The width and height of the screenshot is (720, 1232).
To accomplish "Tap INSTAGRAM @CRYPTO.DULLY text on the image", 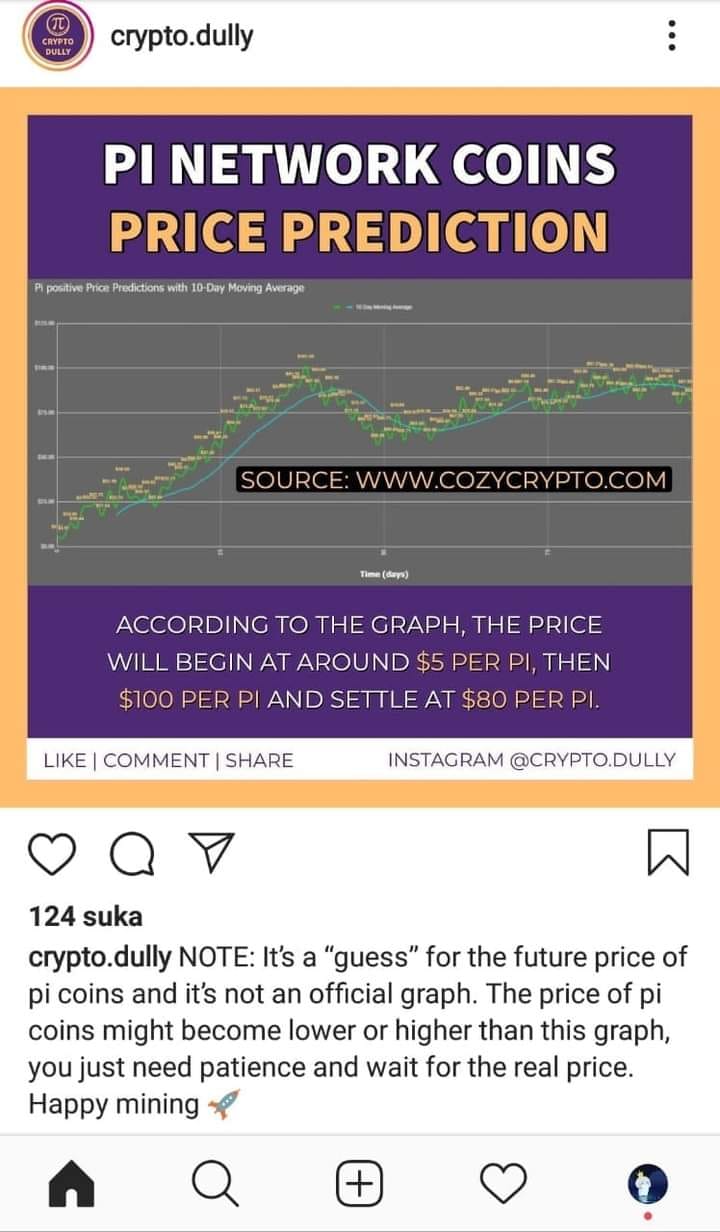I will (x=531, y=760).
